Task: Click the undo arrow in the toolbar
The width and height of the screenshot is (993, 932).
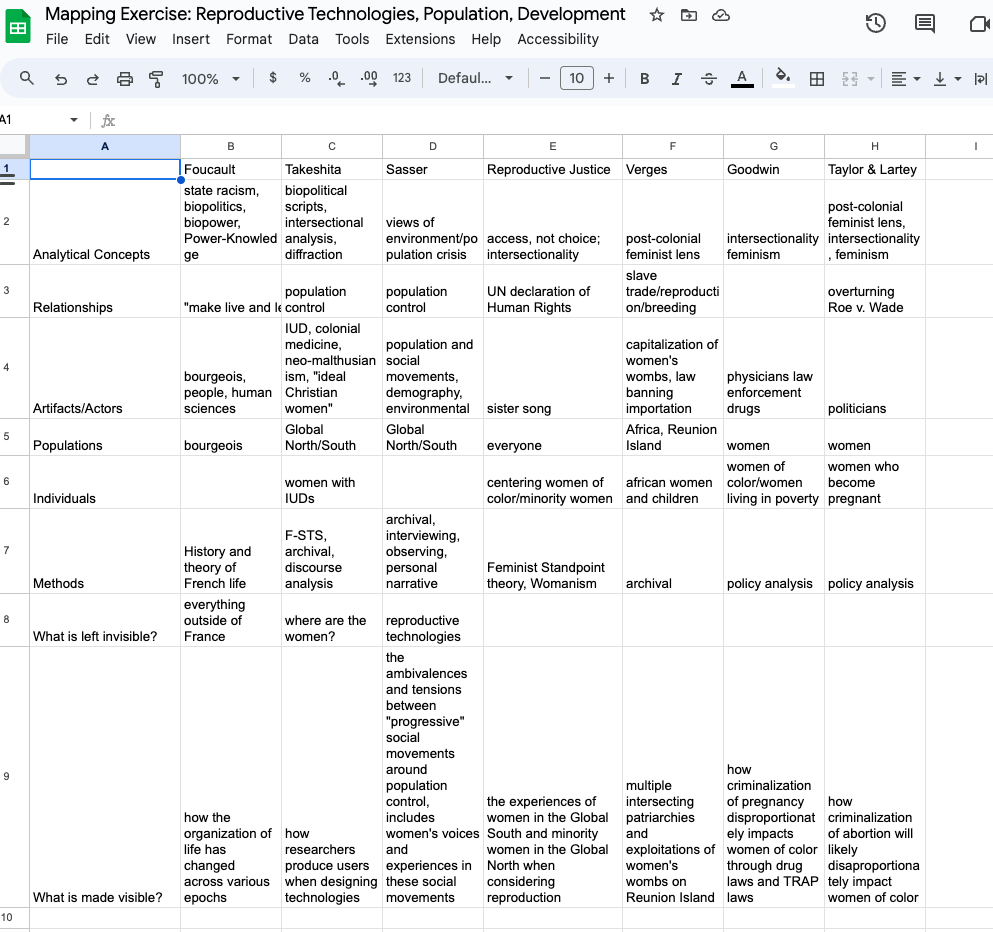Action: (x=61, y=79)
